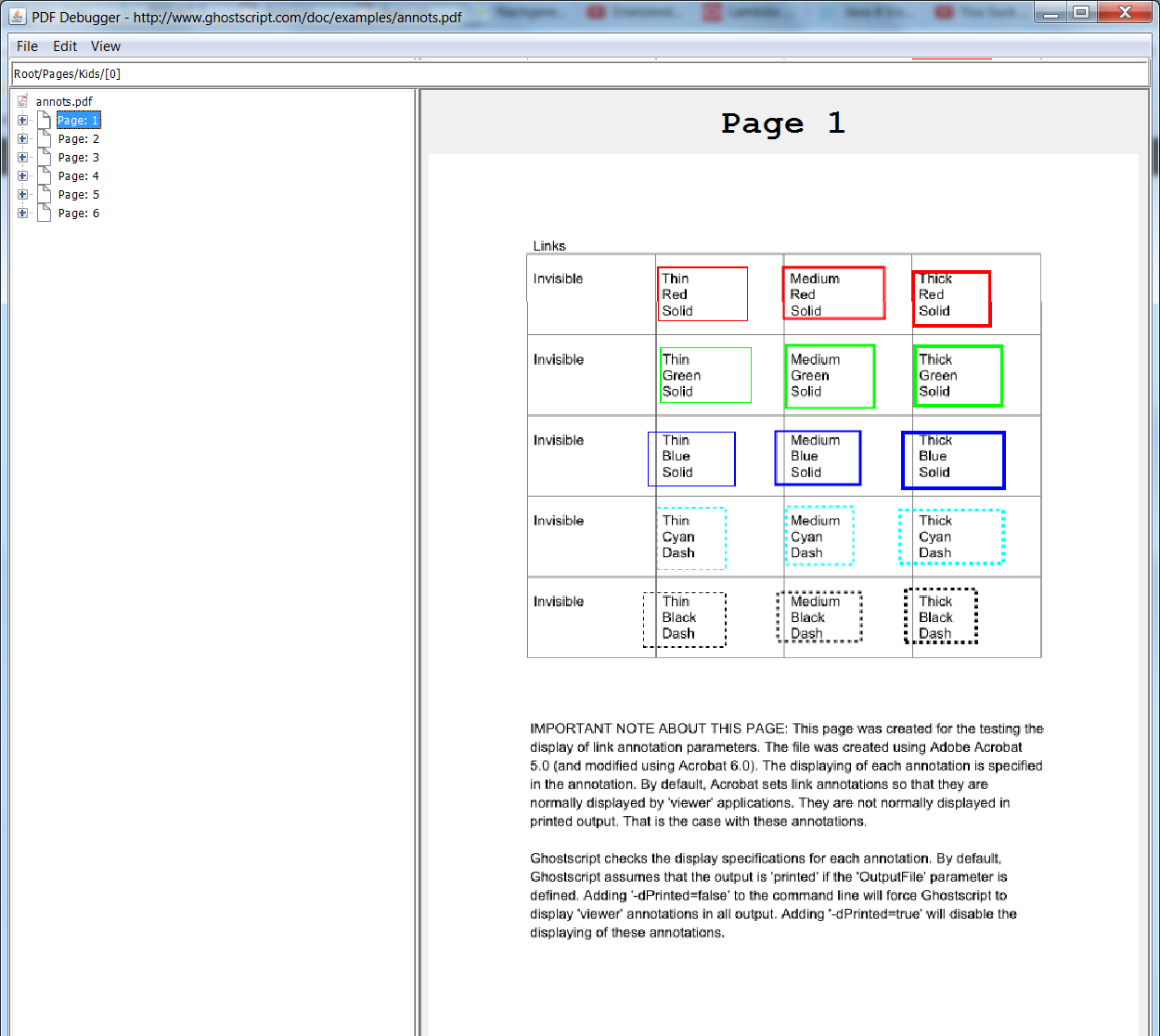Click the page icon beside Page: 4
This screenshot has height=1036, width=1160.
tap(44, 175)
